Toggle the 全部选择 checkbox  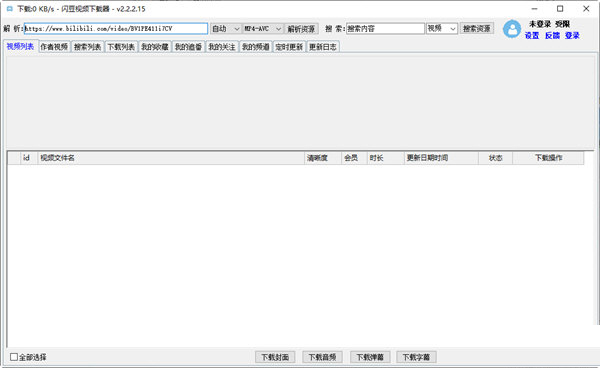[14, 357]
